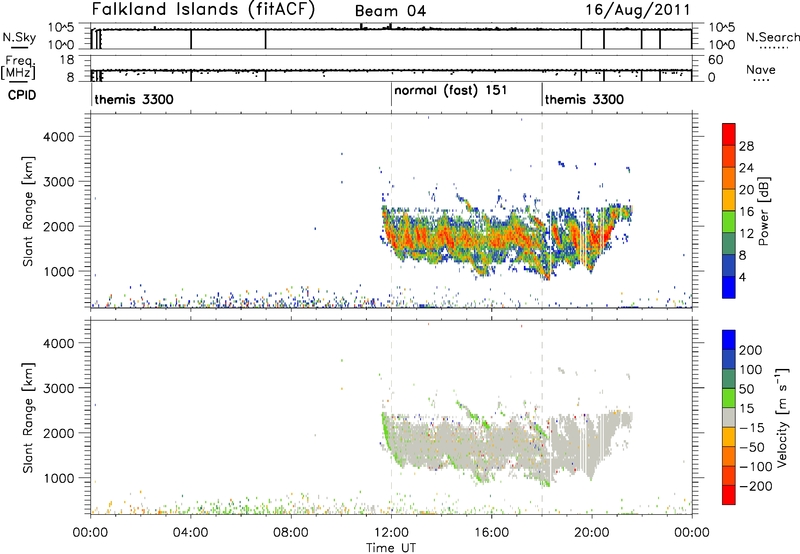Pick the light green 15–50 Velocity segment
Image resolution: width=800 pixels, height=554 pixels.
[729, 398]
